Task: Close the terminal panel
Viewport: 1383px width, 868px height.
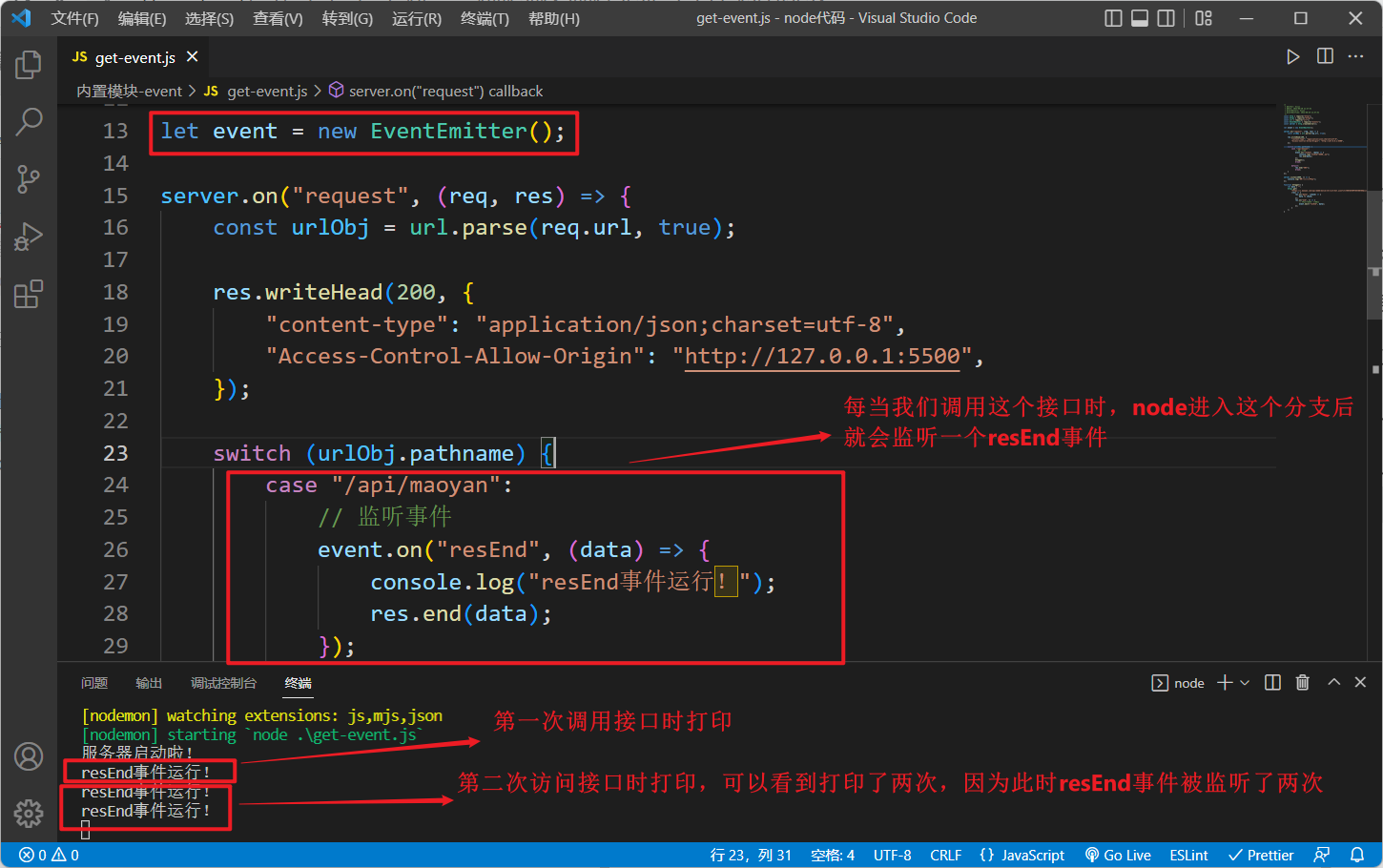Action: tap(1360, 683)
